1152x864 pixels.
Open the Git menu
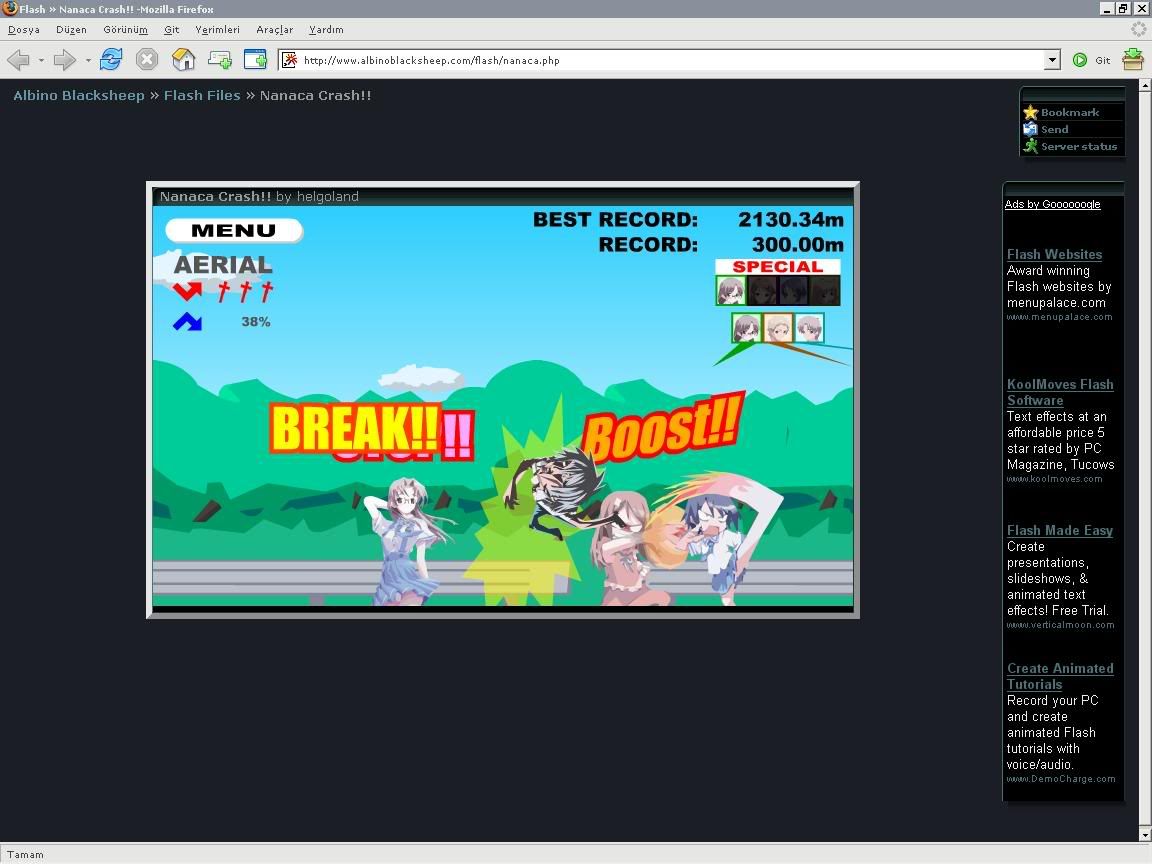pos(172,29)
